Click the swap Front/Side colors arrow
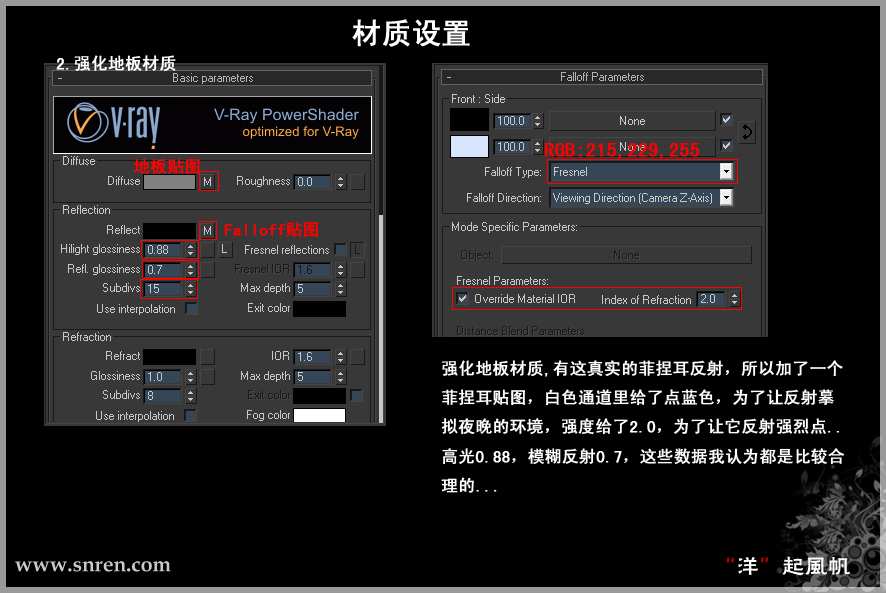 [x=747, y=132]
